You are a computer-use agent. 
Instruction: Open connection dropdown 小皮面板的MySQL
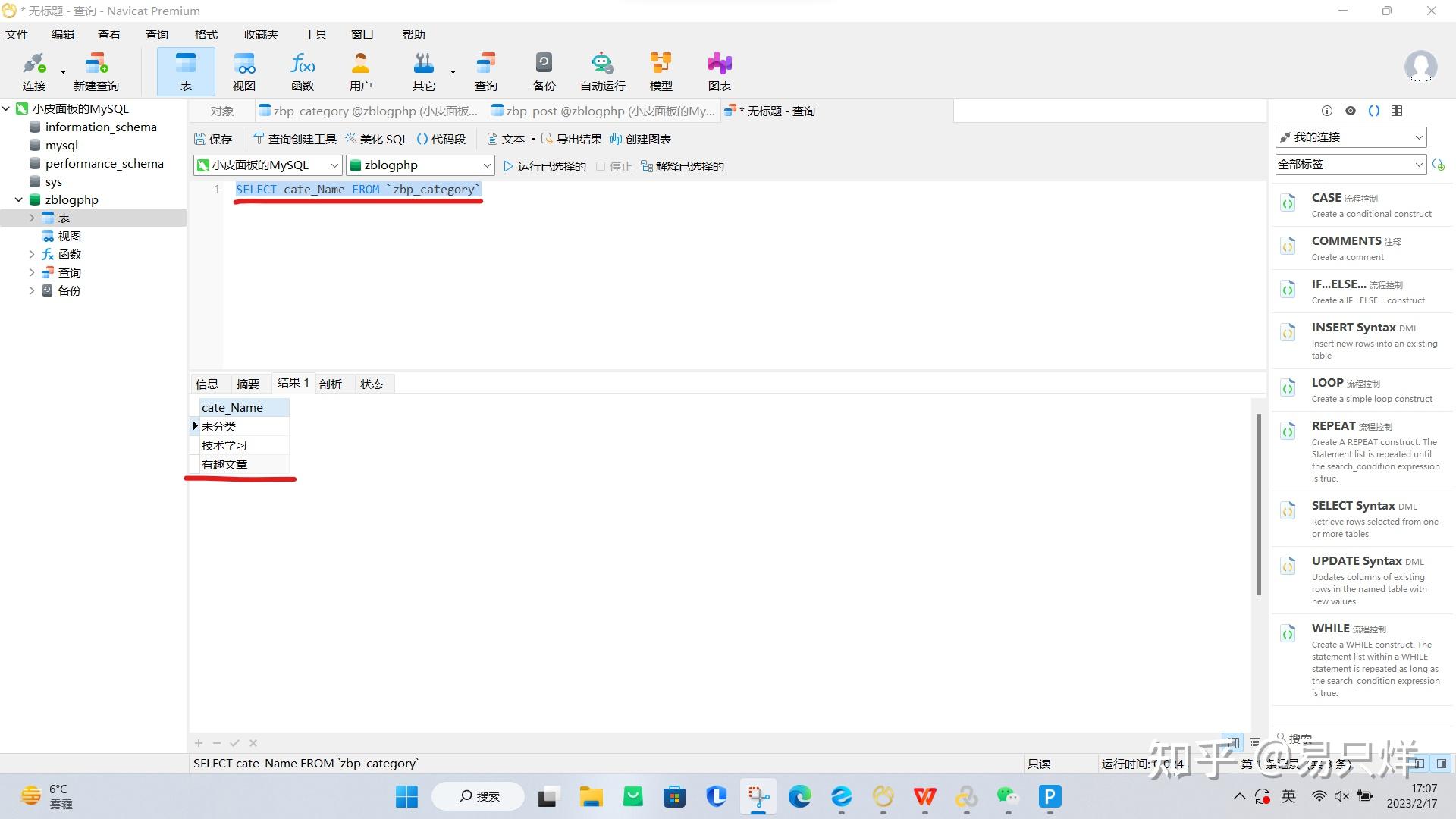tap(268, 165)
